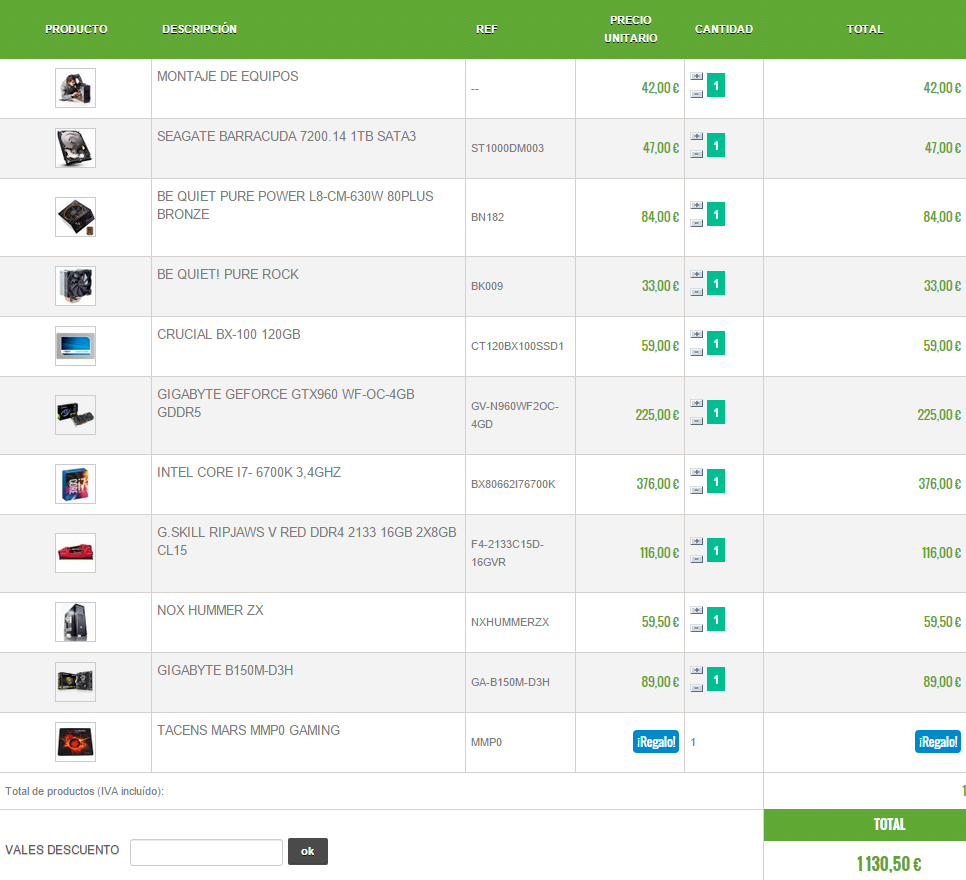This screenshot has height=880, width=966.
Task: Increase quantity of Gigabyte B150M-D3H
Action: pyautogui.click(x=696, y=670)
